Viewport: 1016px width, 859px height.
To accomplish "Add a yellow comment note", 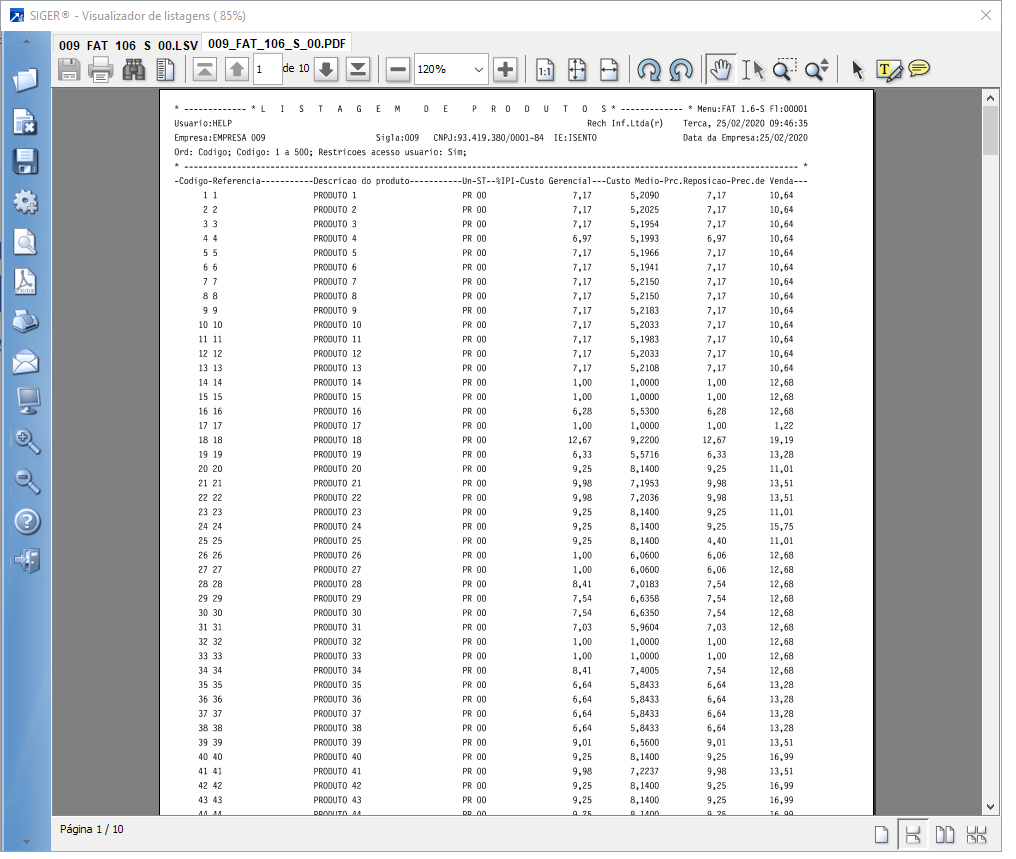I will 919,69.
